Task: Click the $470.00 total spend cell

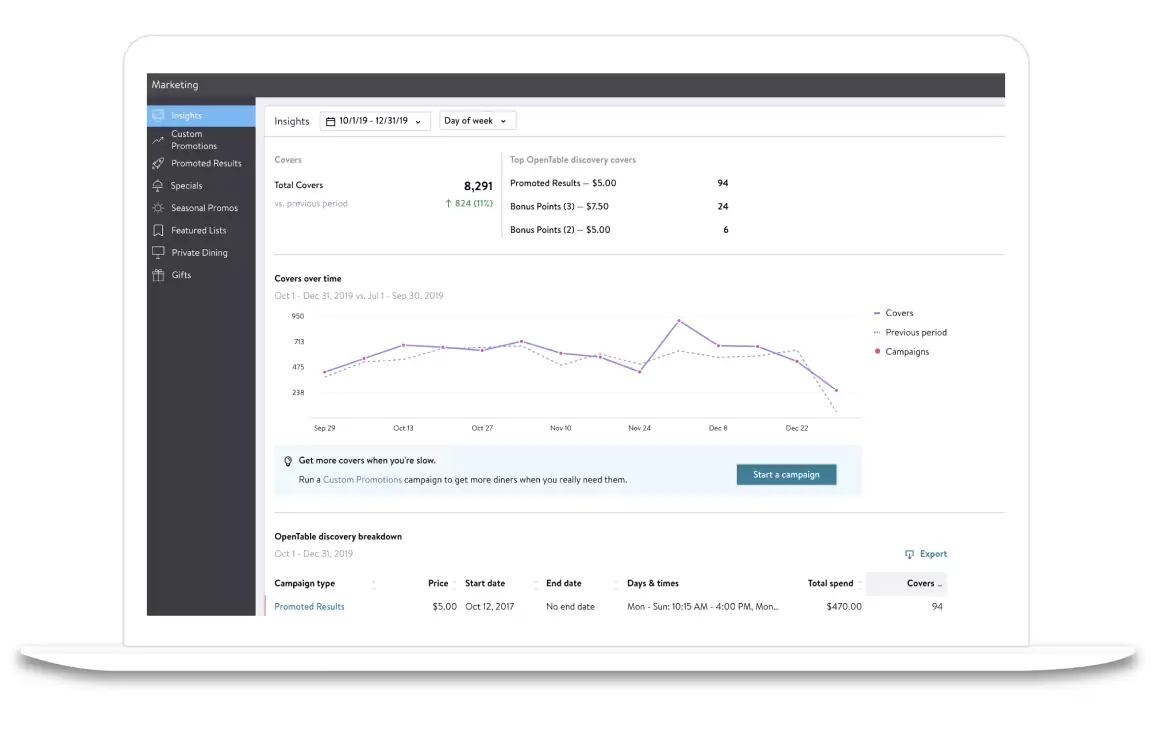Action: point(843,607)
